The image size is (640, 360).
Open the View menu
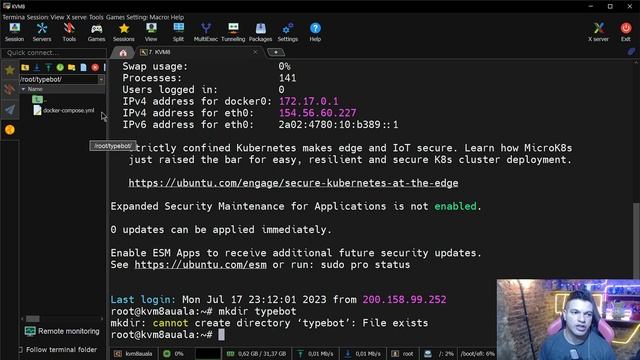click(x=58, y=17)
